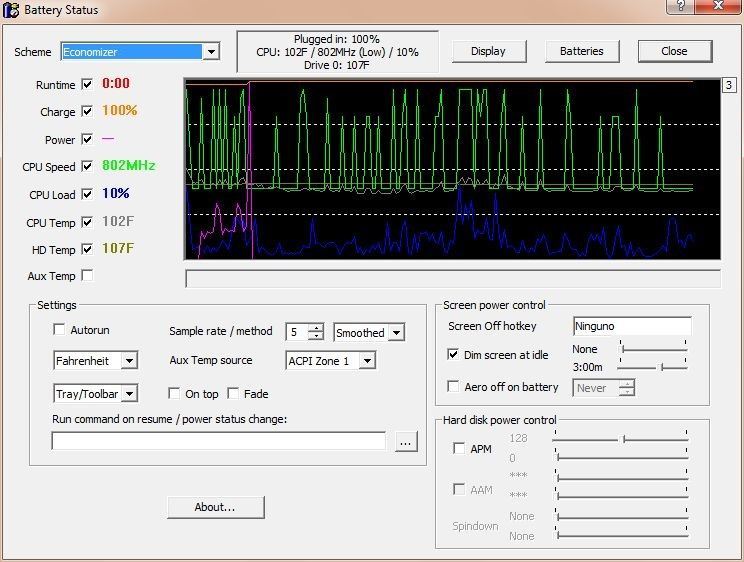This screenshot has width=744, height=562.
Task: Click the run command input field
Action: coord(219,441)
